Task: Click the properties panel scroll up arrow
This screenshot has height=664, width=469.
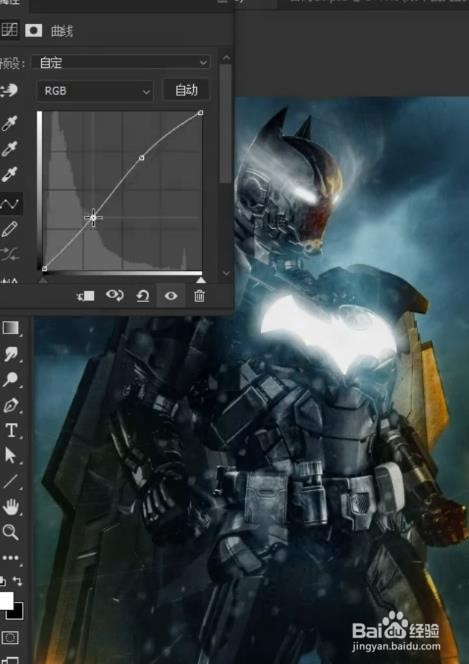Action: [x=226, y=58]
